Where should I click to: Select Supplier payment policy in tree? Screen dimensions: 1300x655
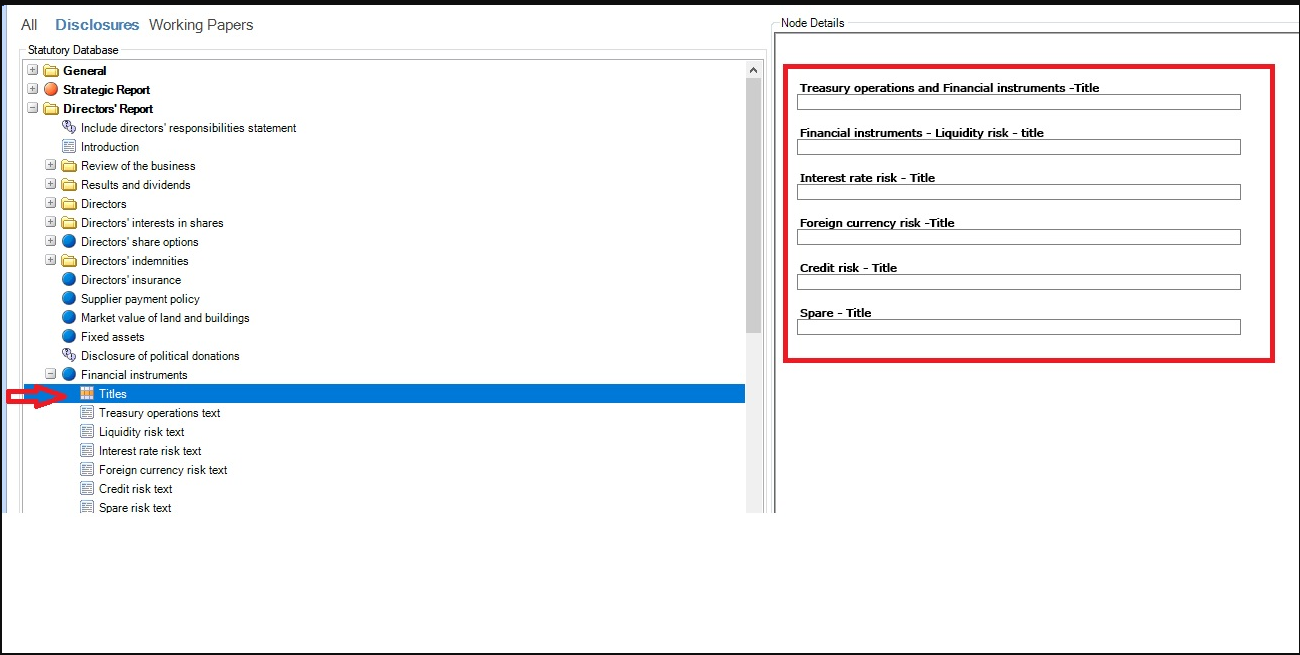click(x=140, y=299)
